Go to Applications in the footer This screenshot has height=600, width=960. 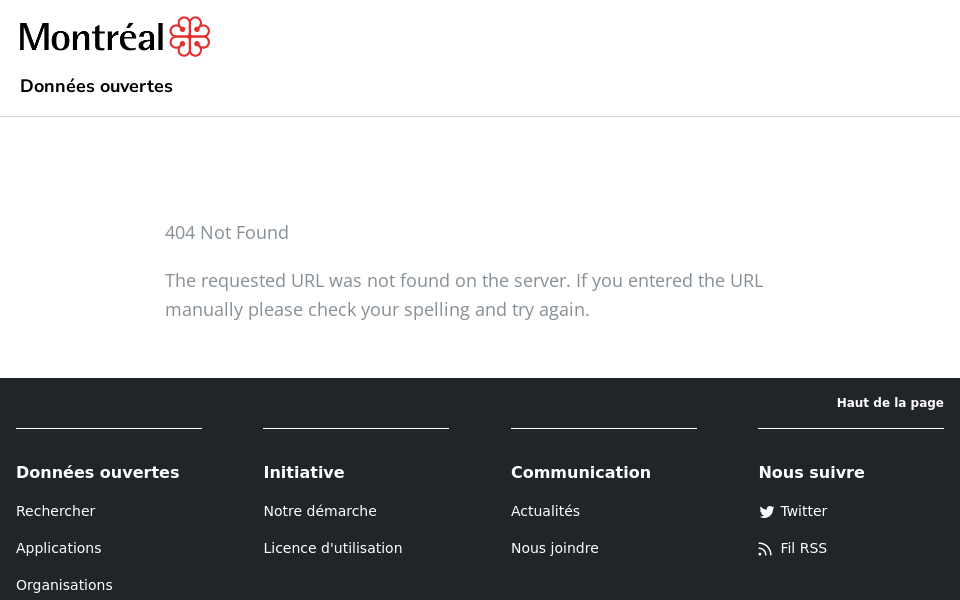tap(59, 548)
